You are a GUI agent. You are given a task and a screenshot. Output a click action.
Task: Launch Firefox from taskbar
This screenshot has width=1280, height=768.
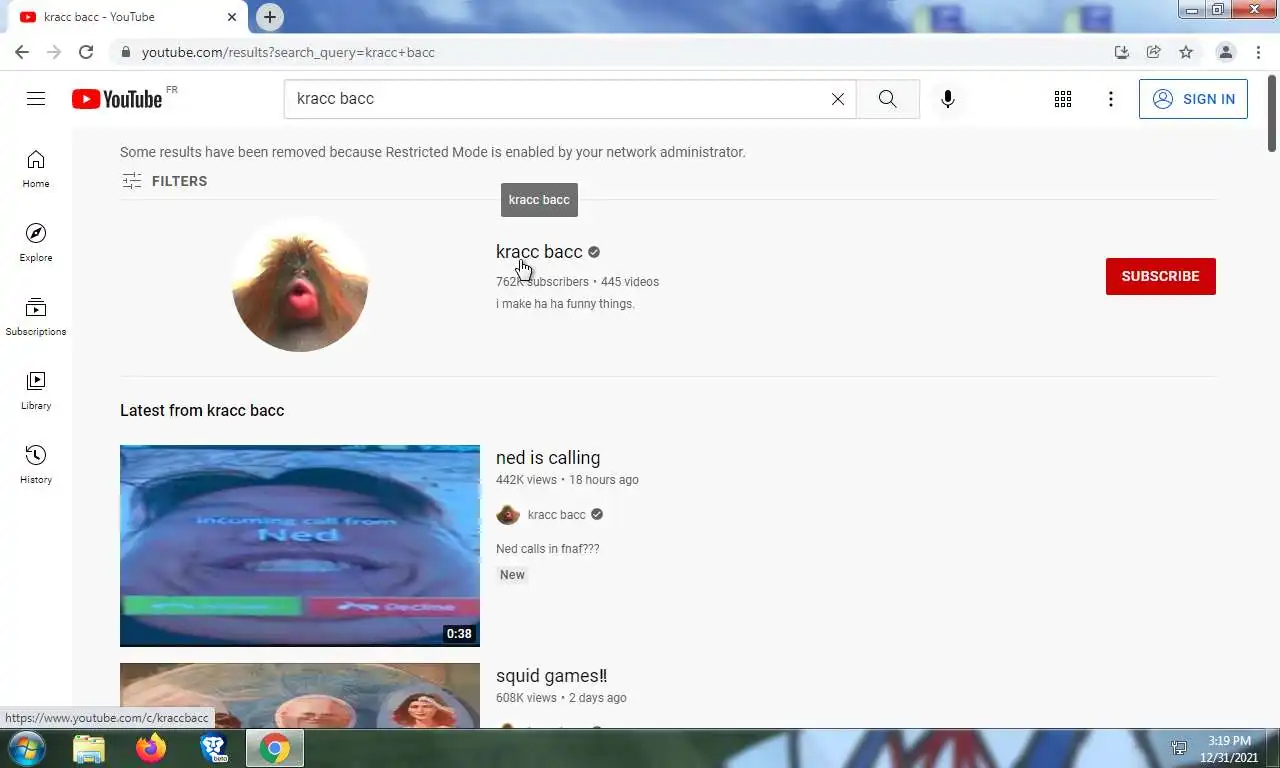tap(151, 748)
